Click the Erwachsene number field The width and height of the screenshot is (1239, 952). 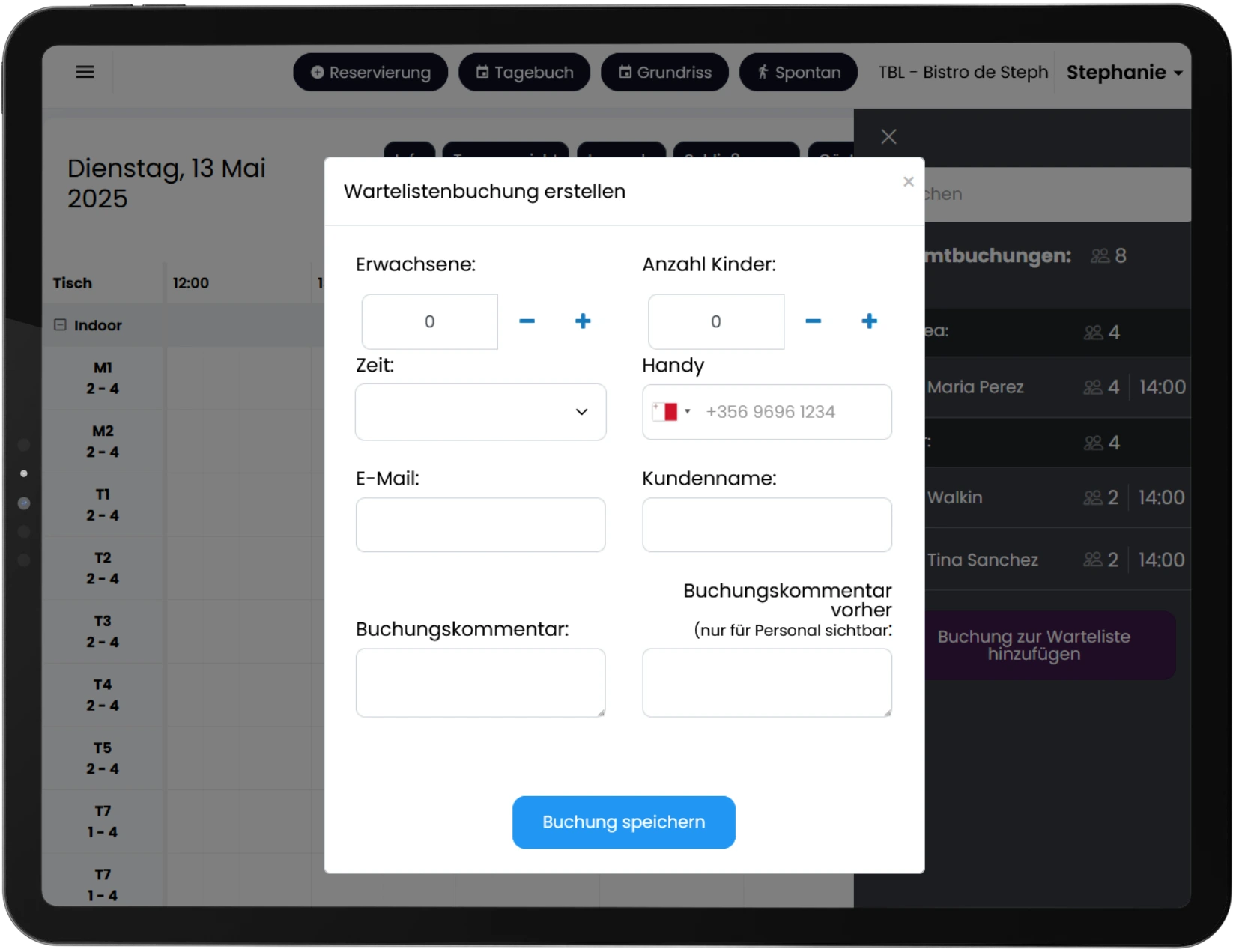click(429, 321)
